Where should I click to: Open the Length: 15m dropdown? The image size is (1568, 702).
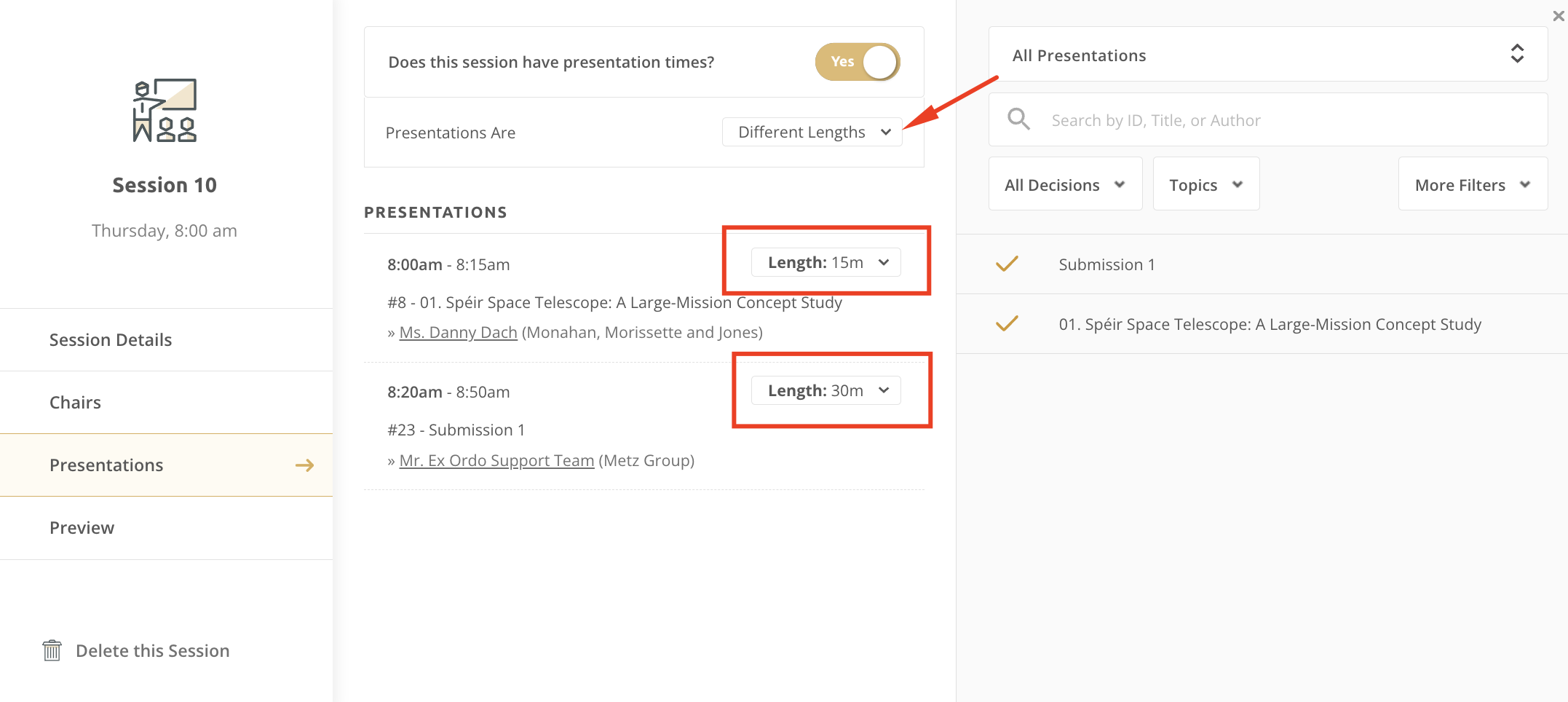click(x=826, y=262)
